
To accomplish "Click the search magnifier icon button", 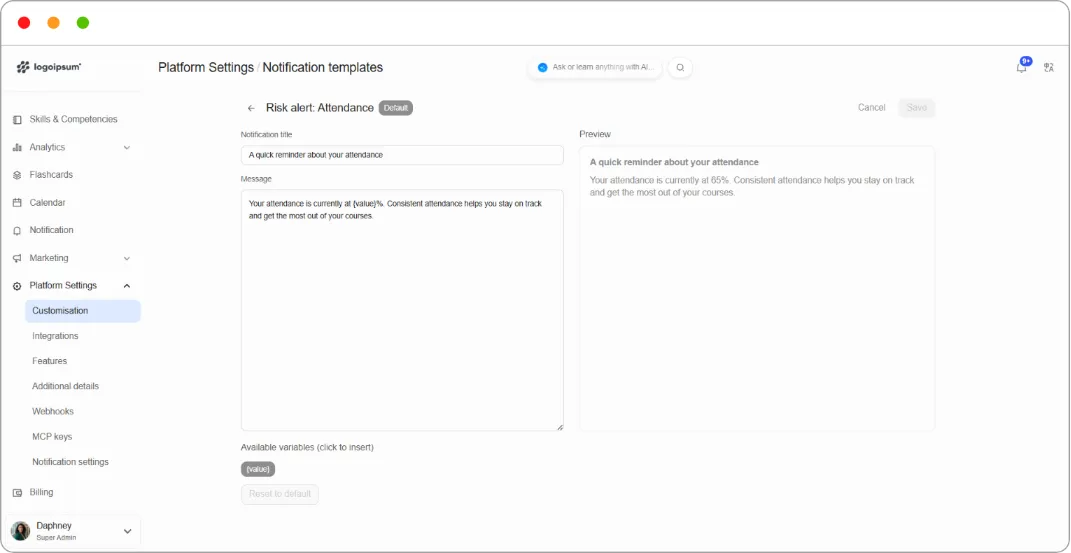I will point(680,68).
